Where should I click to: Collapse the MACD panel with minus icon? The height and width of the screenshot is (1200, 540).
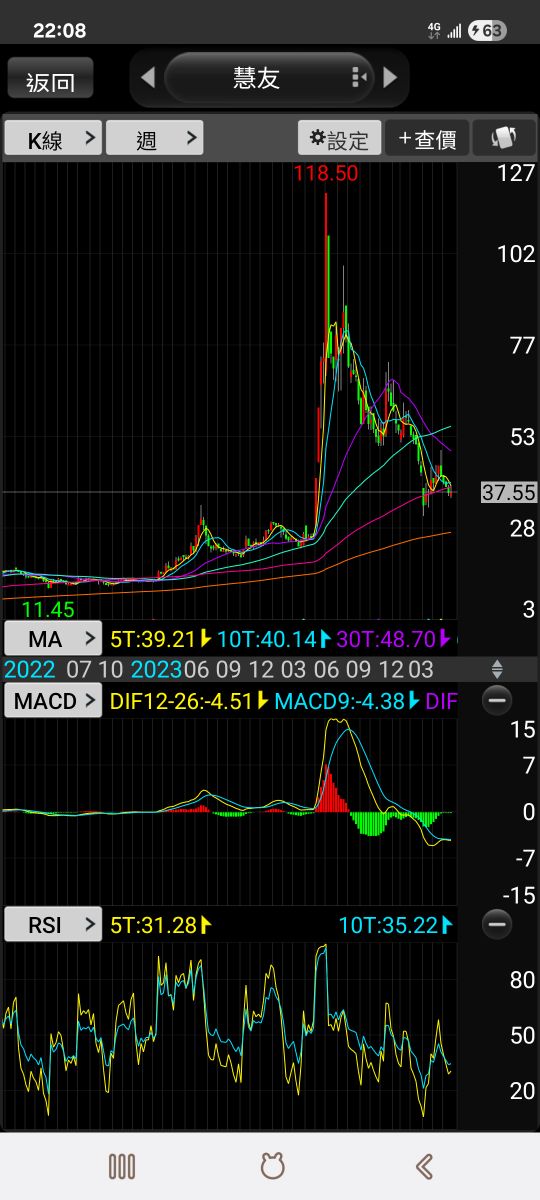497,701
